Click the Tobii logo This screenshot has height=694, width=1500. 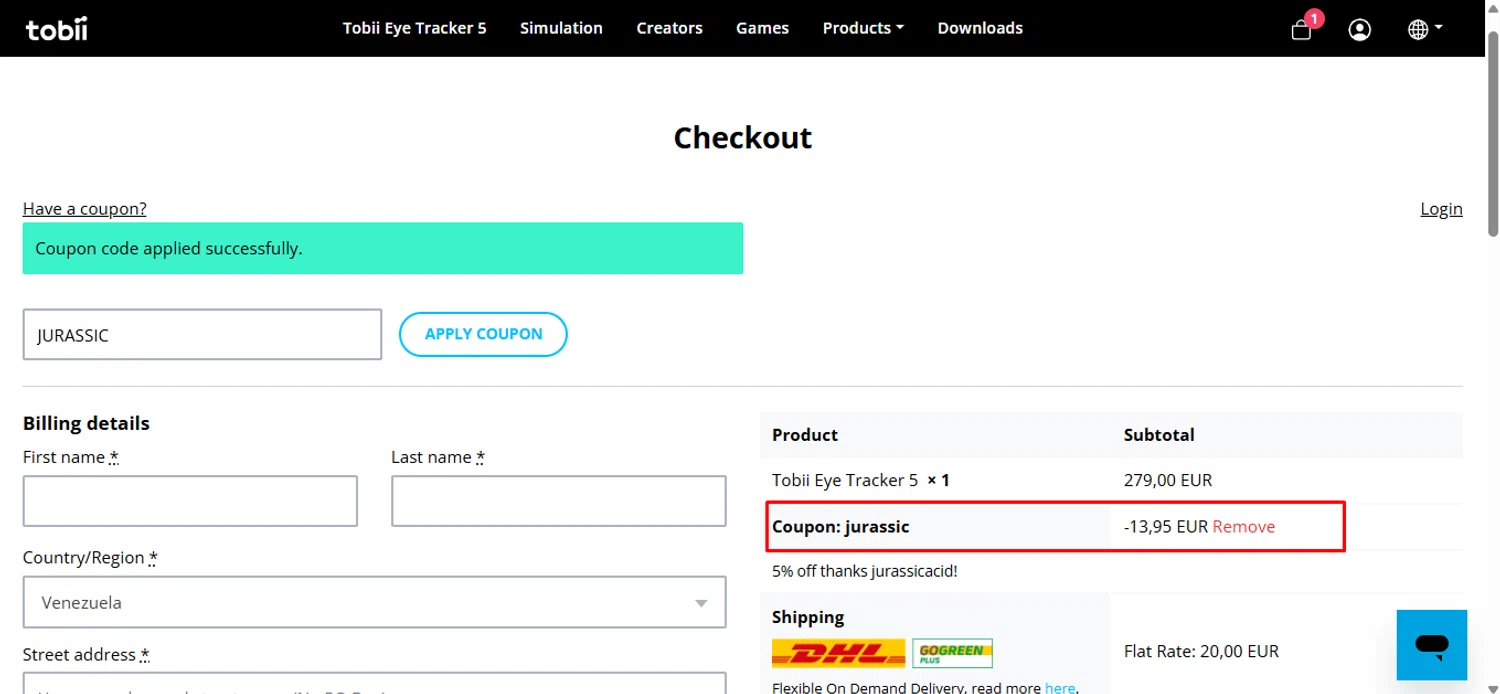[x=57, y=29]
